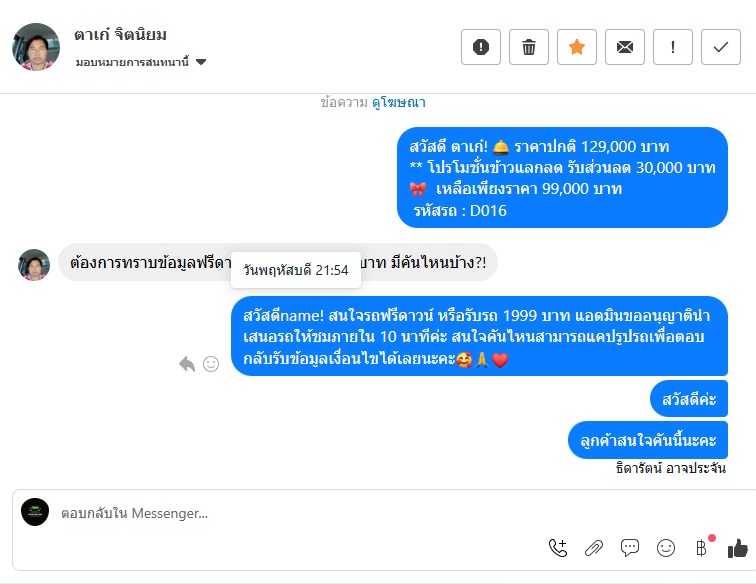React to message with smiley icon

point(211,364)
